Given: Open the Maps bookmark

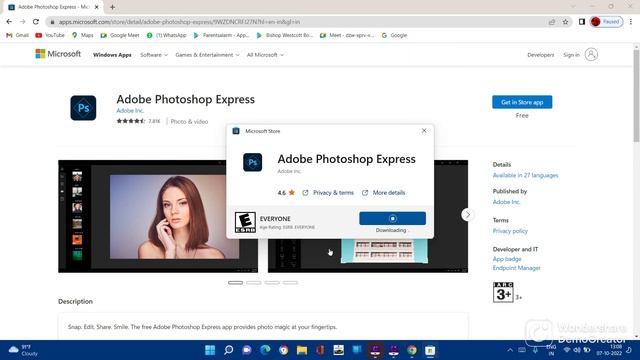Looking at the screenshot, I should click(x=82, y=36).
